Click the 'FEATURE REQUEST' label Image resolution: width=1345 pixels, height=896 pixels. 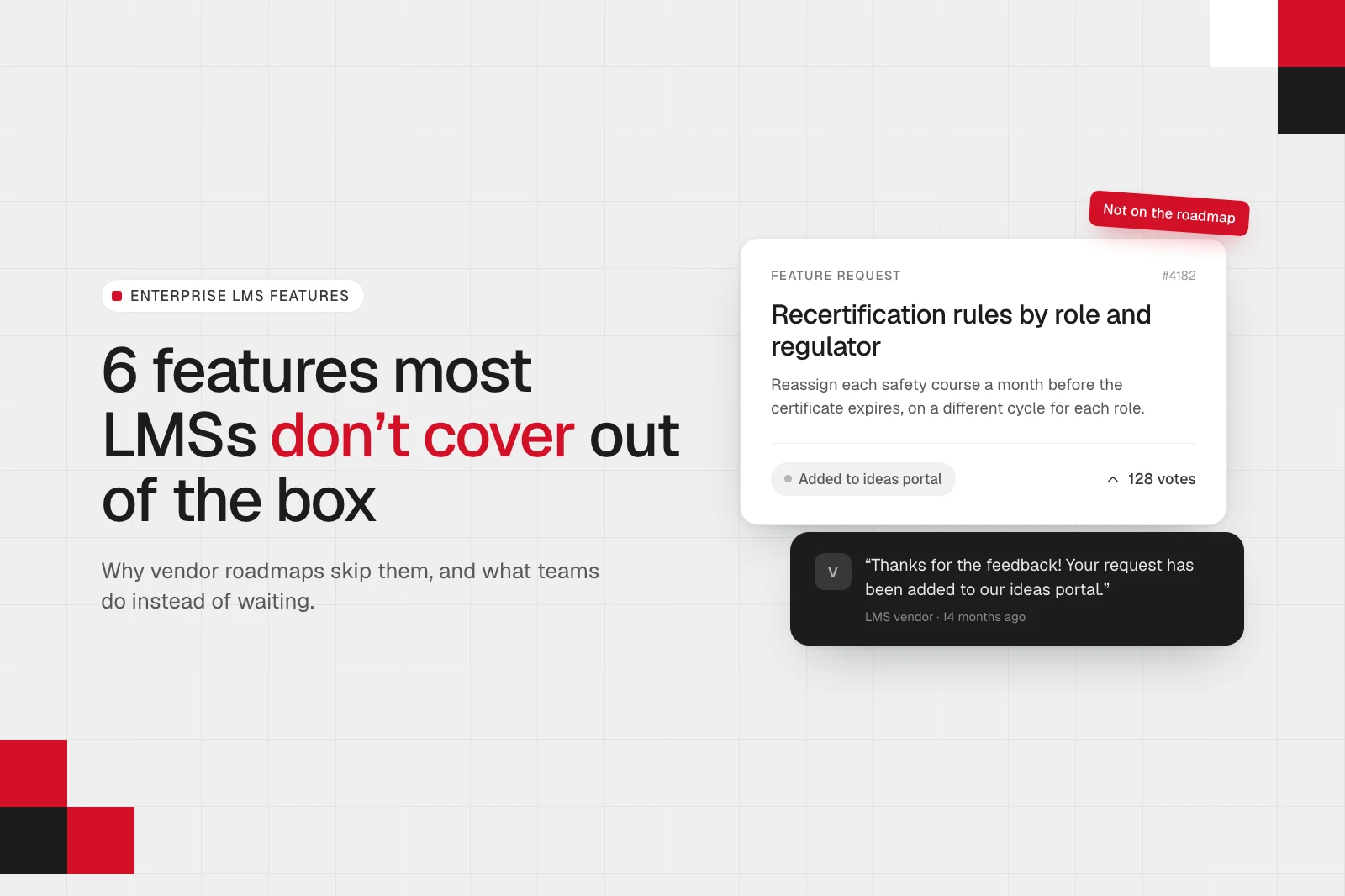[x=836, y=276]
